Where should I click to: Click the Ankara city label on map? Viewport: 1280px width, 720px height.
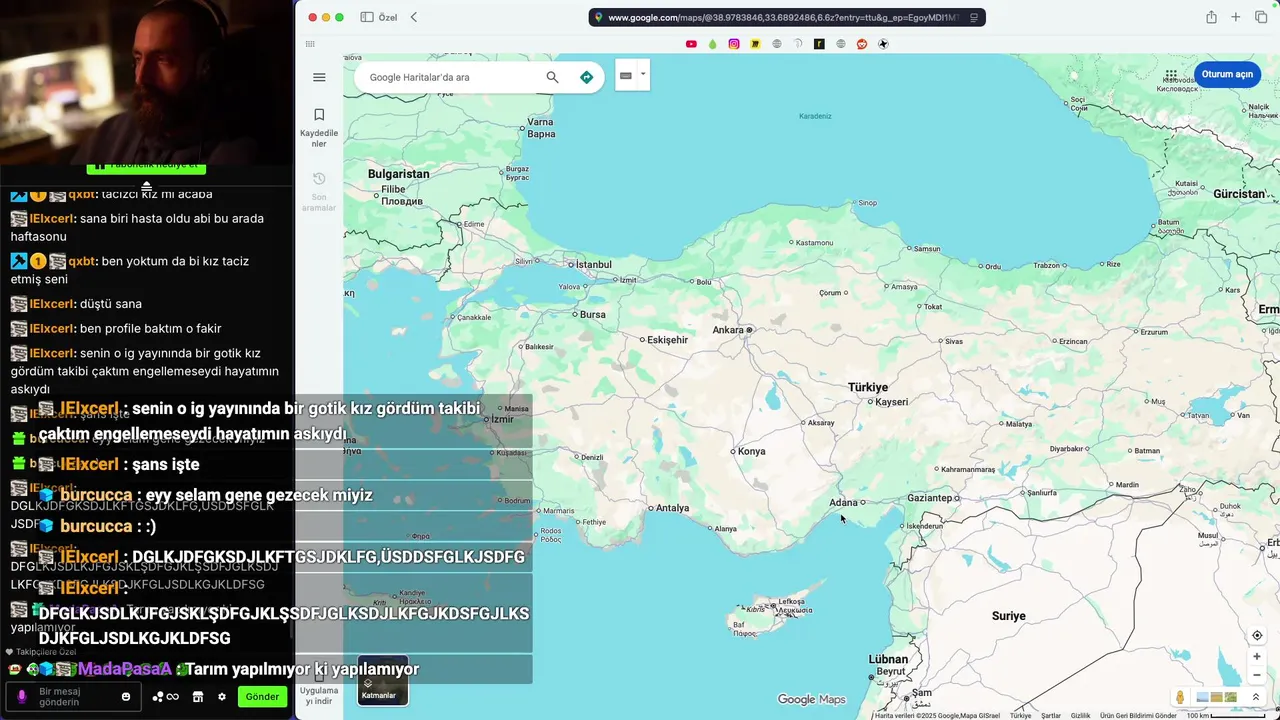tap(728, 330)
